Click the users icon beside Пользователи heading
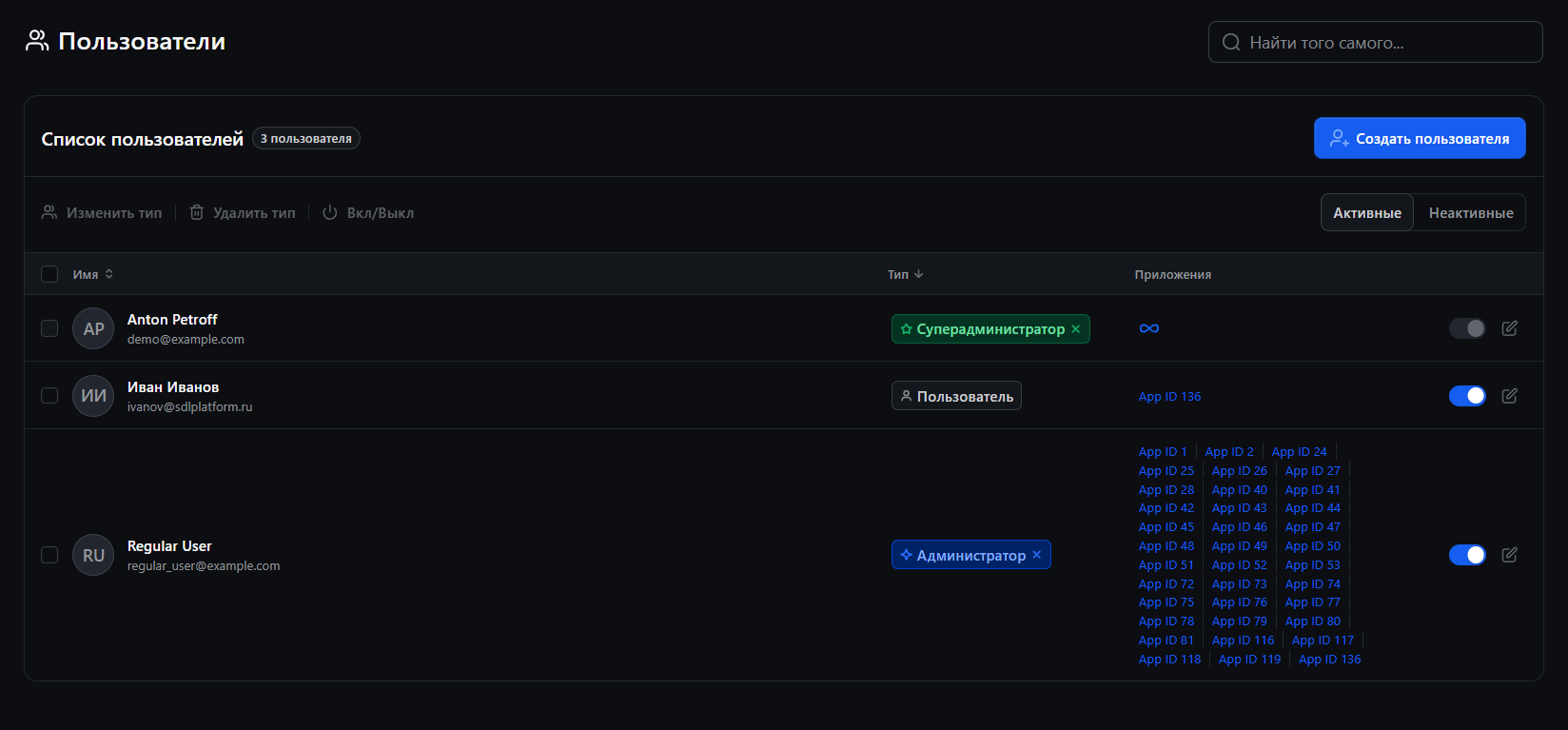 [x=37, y=40]
